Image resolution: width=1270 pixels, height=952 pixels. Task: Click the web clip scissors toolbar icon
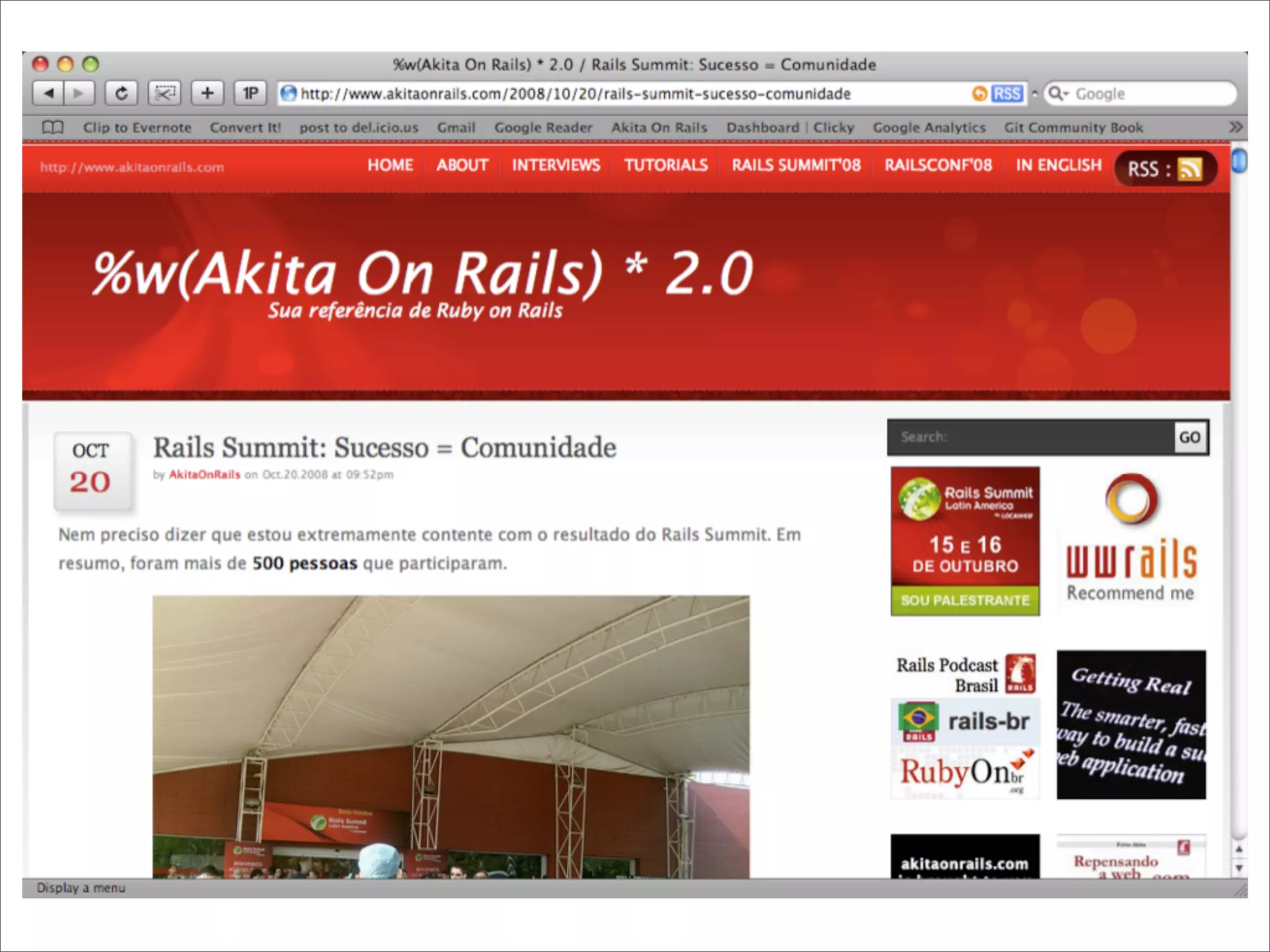pyautogui.click(x=164, y=94)
